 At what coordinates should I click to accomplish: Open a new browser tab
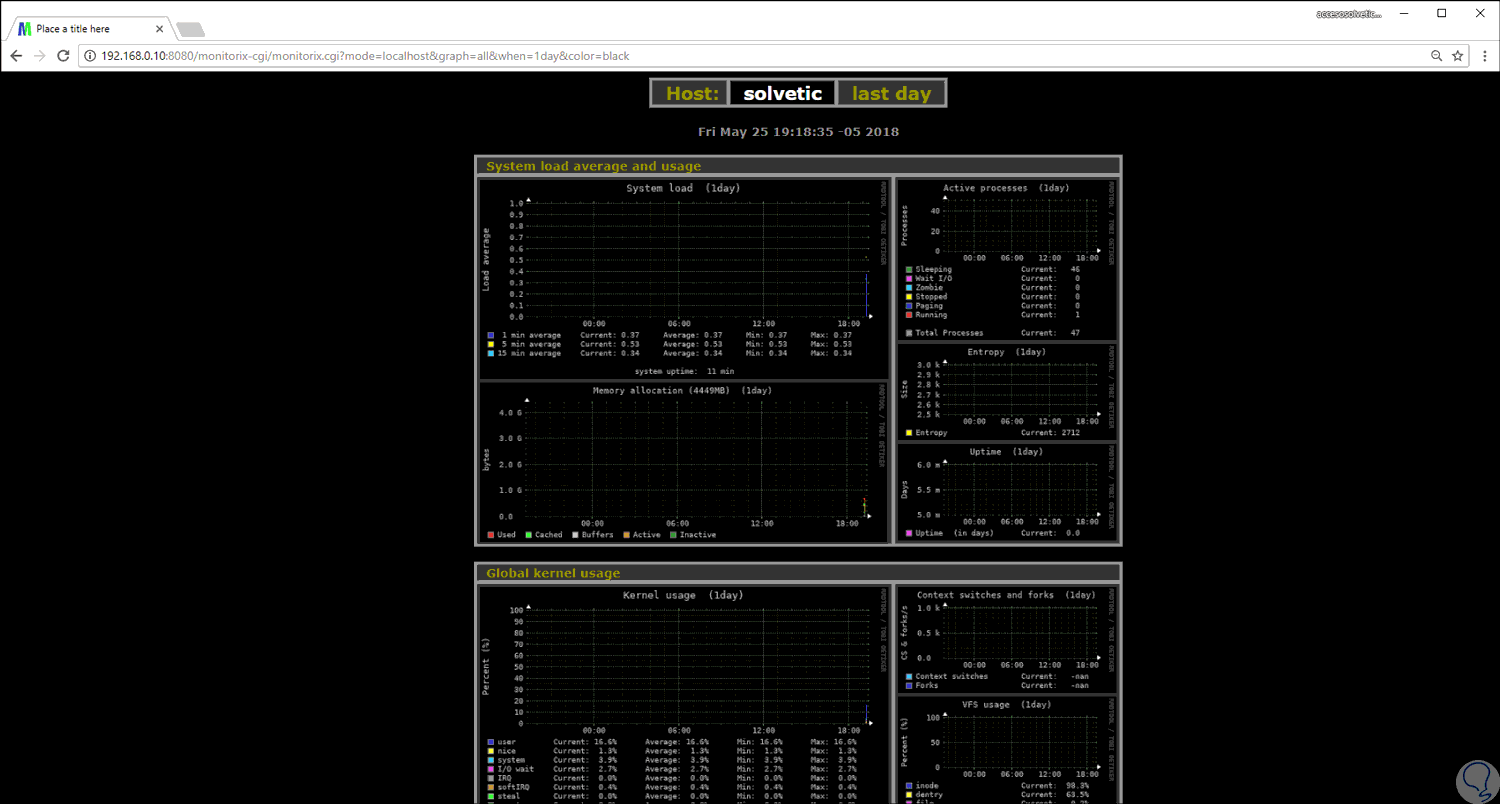(190, 29)
